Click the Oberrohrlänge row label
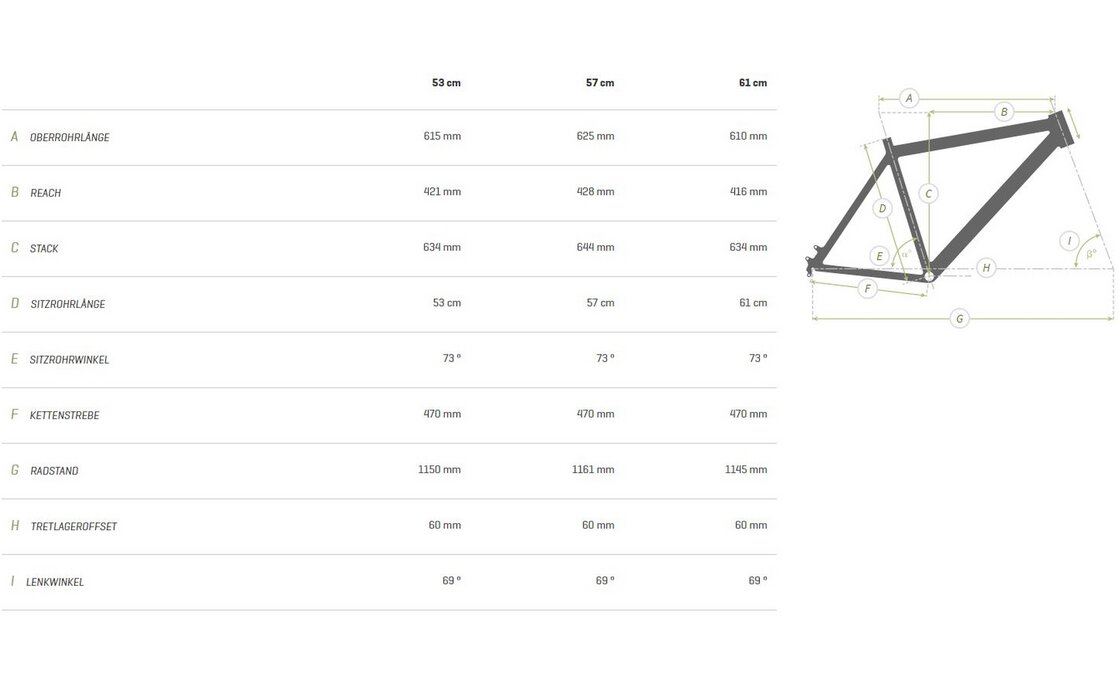The image size is (1119, 689). pyautogui.click(x=70, y=138)
